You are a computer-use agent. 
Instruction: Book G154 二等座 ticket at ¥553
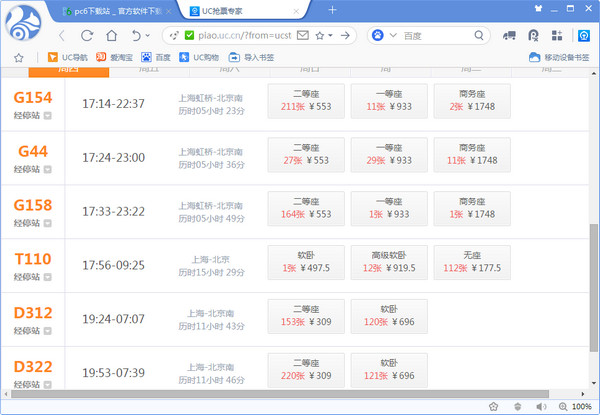point(306,98)
